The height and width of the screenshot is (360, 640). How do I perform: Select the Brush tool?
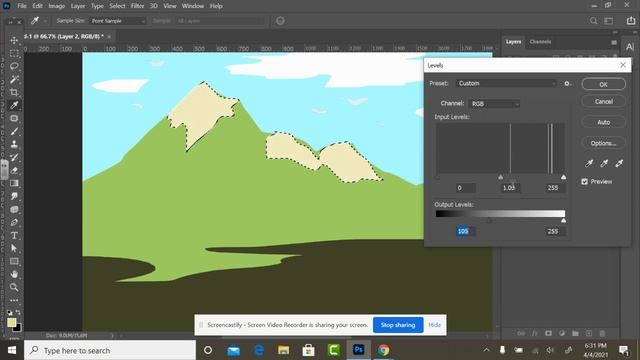coord(14,131)
